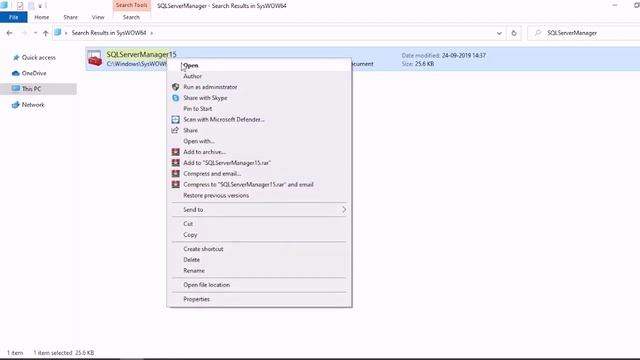Image resolution: width=640 pixels, height=360 pixels.
Task: Click the Network icon in sidebar
Action: [x=16, y=105]
